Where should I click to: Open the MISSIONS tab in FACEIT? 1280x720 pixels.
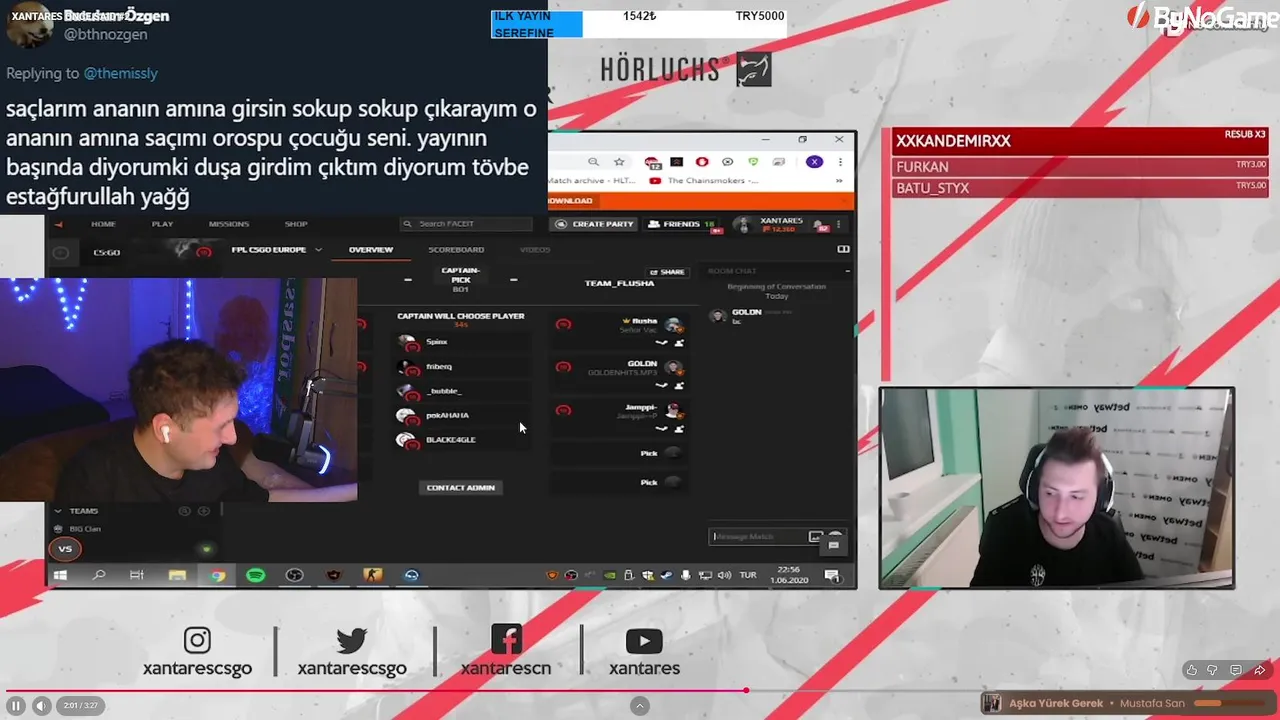click(229, 224)
